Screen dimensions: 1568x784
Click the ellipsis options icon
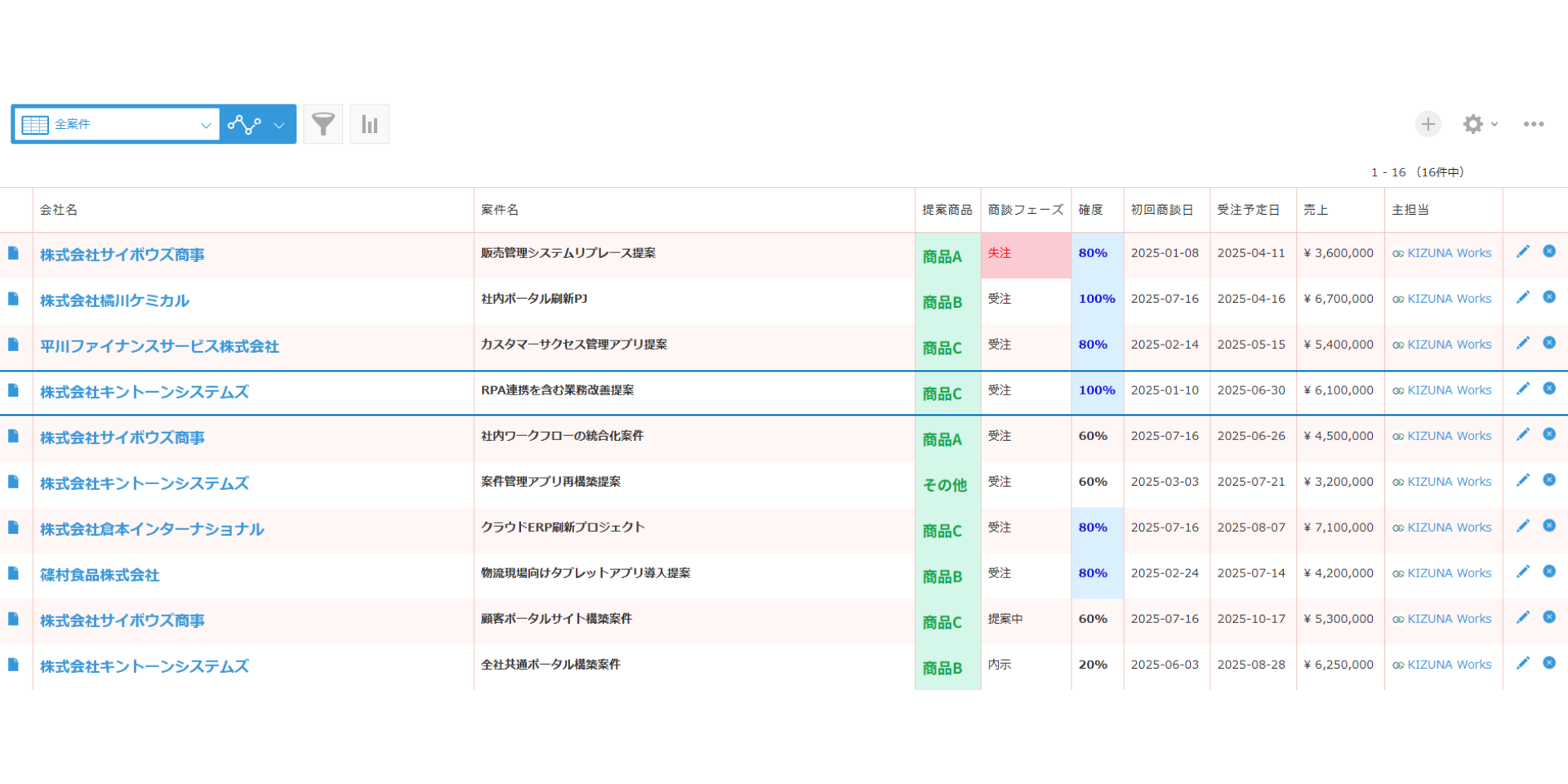click(1534, 123)
